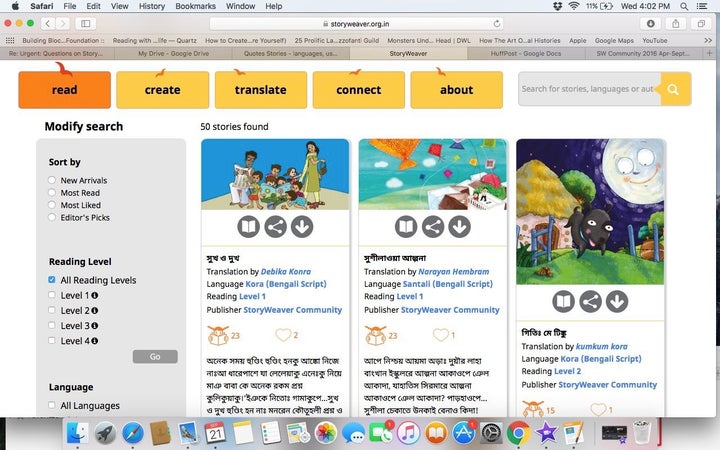Click the about navigation button
Viewport: 720px width, 450px height.
click(x=456, y=90)
